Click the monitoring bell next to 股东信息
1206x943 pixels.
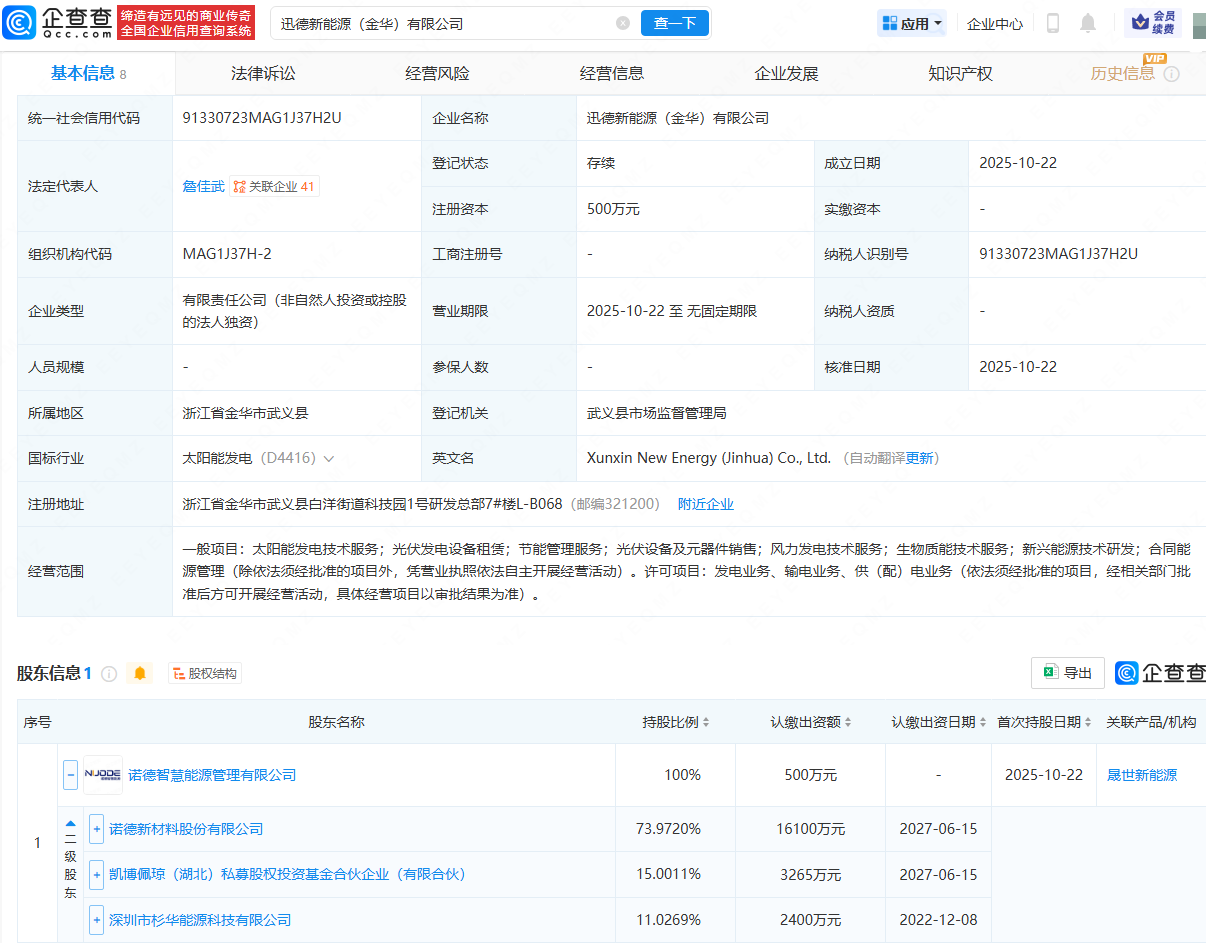[x=139, y=673]
